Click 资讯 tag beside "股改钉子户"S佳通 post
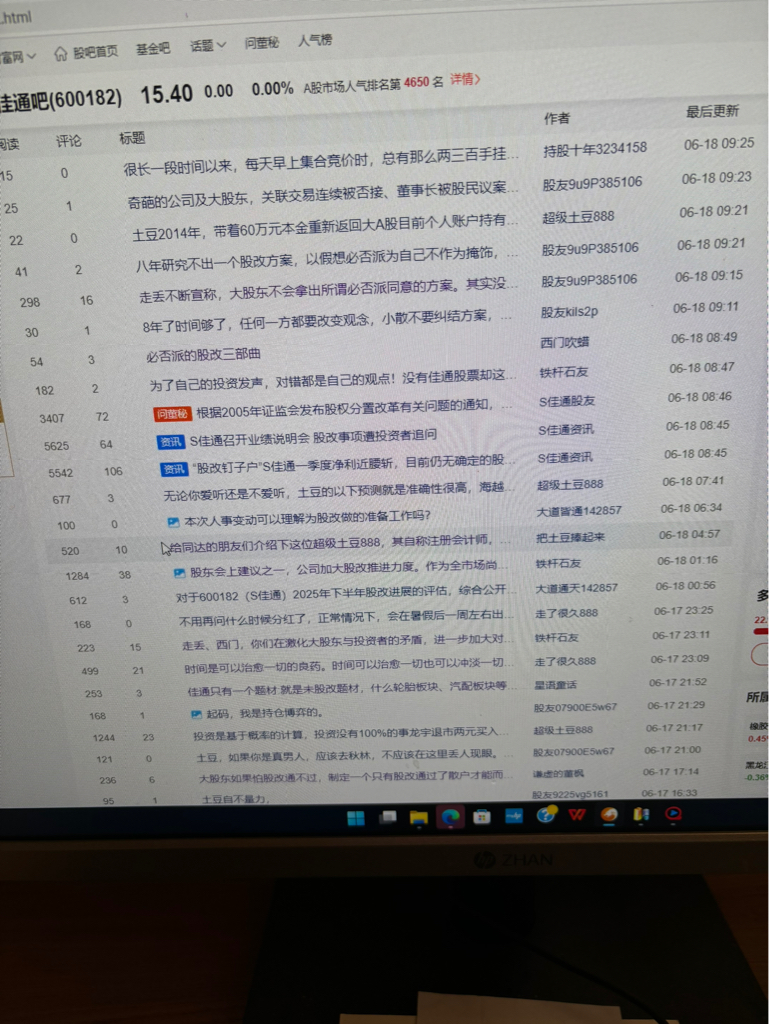769x1024 pixels. [174, 469]
